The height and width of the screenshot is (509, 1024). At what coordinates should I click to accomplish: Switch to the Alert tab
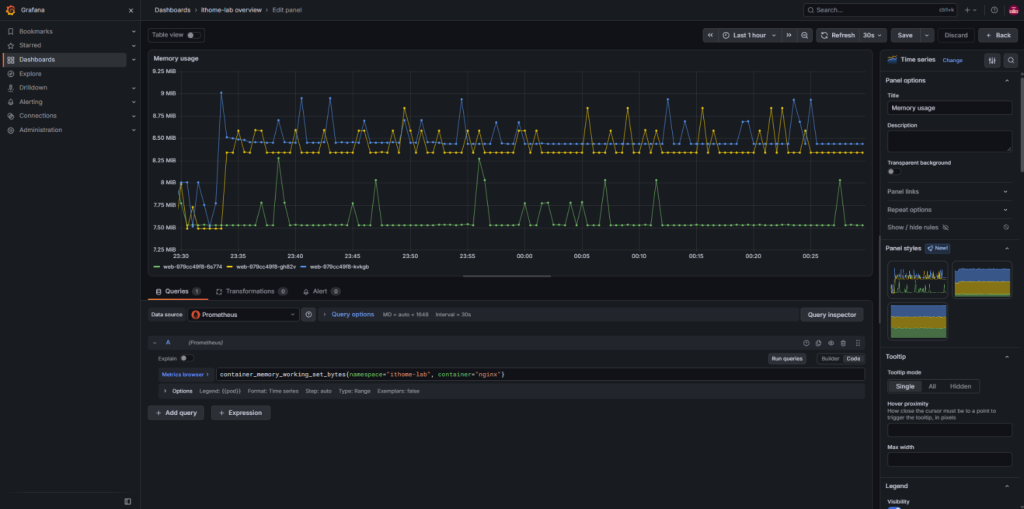tap(321, 291)
